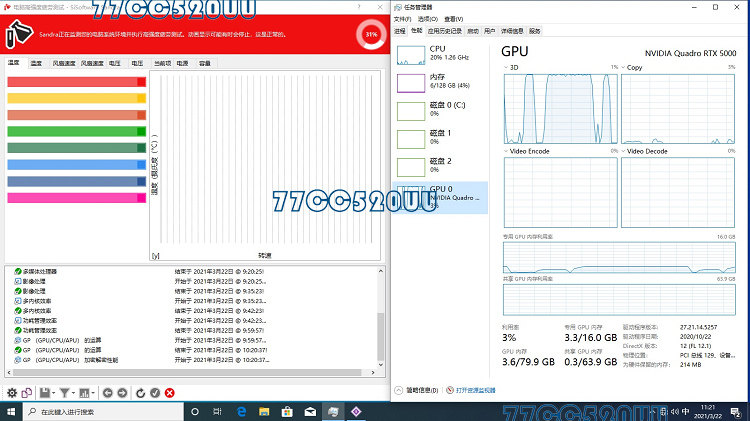This screenshot has width=750, height=421.
Task: Open File Explorer from the taskbar
Action: tap(264, 411)
